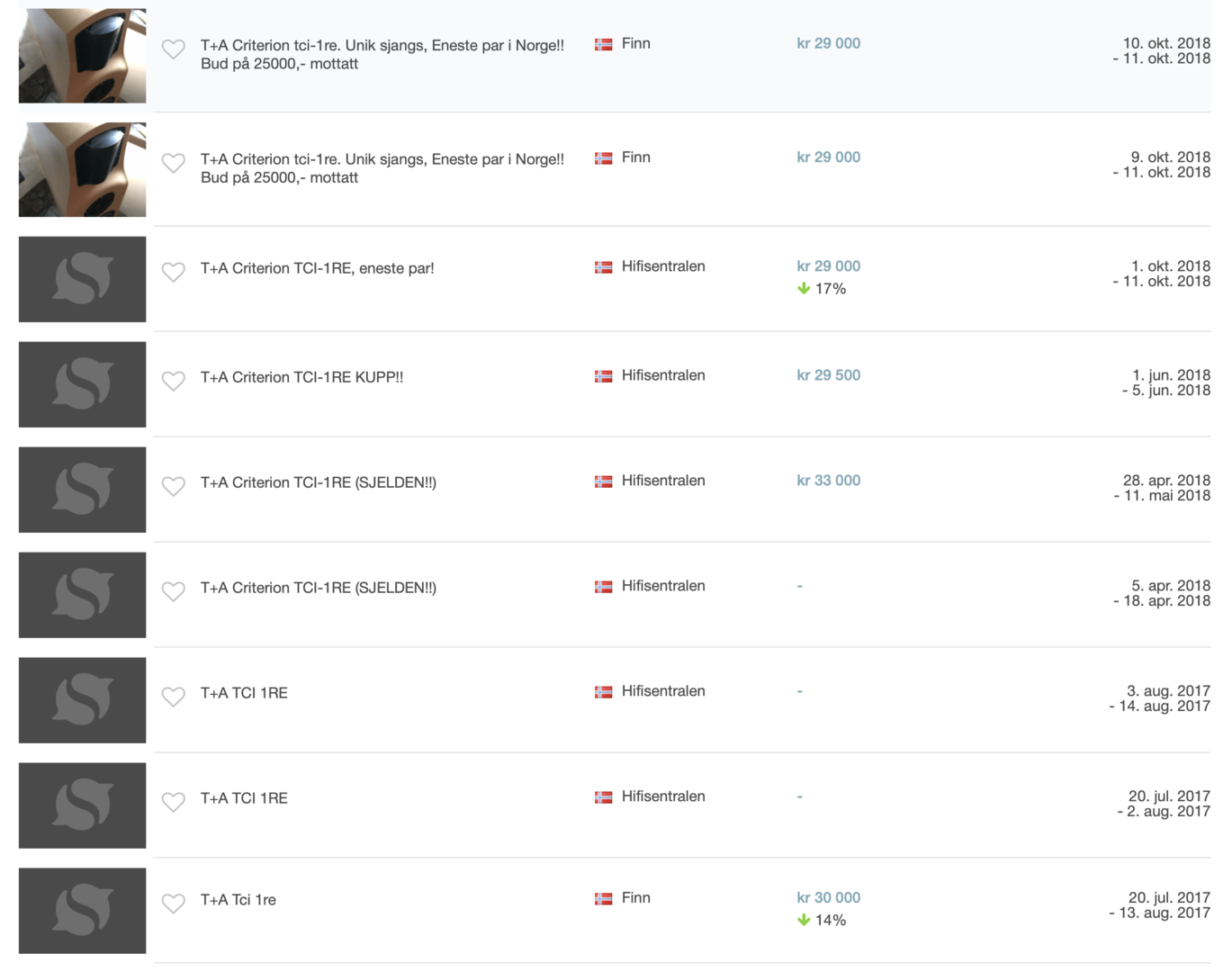Open placeholder thumbnail for kr 33 000 listing

coord(82,490)
